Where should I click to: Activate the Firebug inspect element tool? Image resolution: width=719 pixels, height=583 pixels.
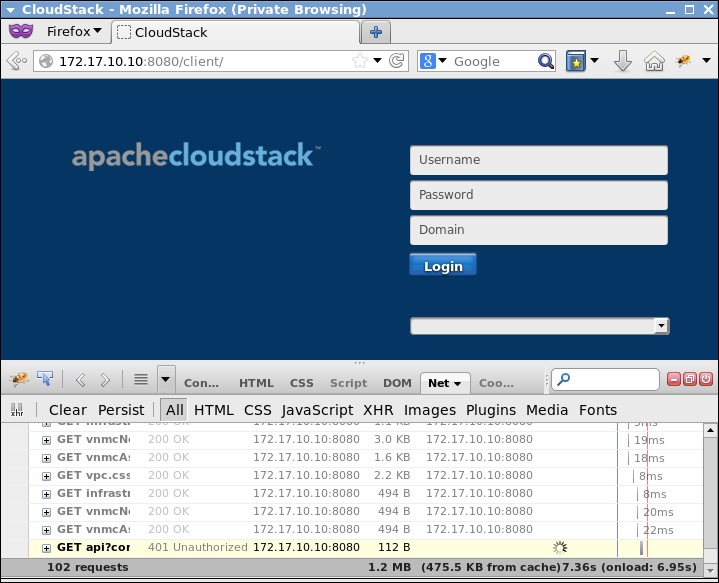click(45, 379)
